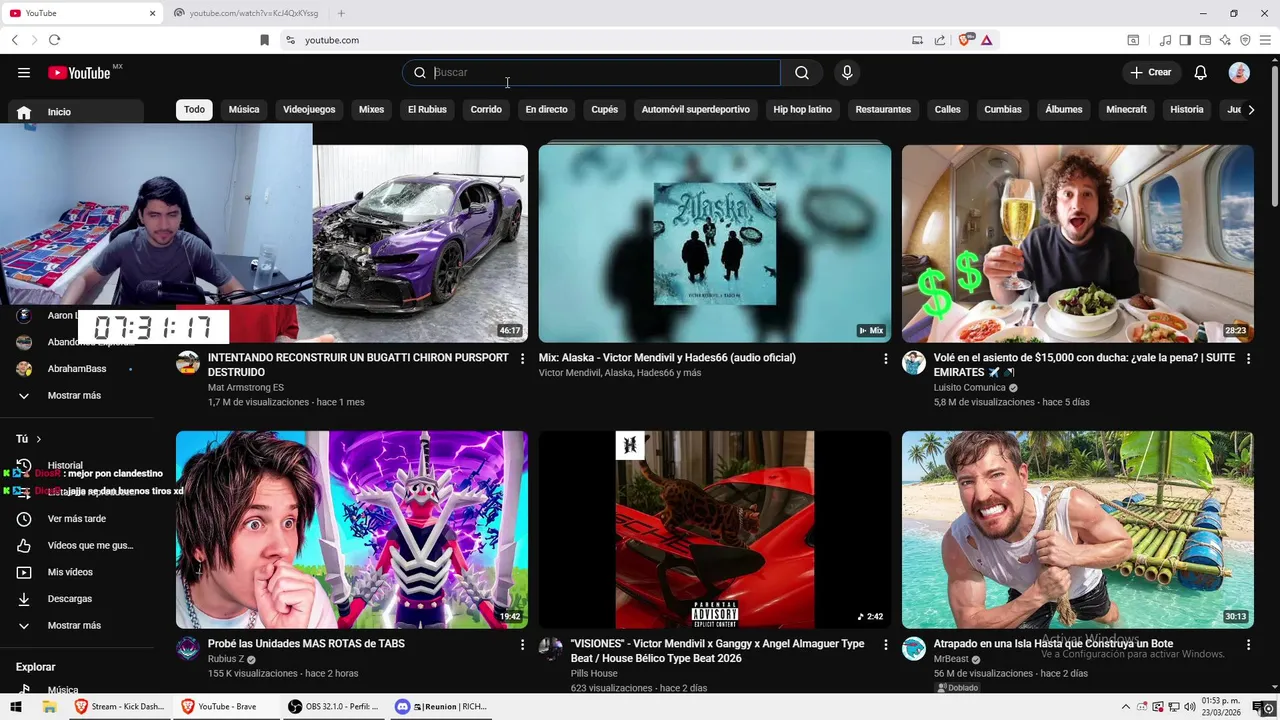Click the YouTube logo
The height and width of the screenshot is (720, 1280).
coord(79,72)
